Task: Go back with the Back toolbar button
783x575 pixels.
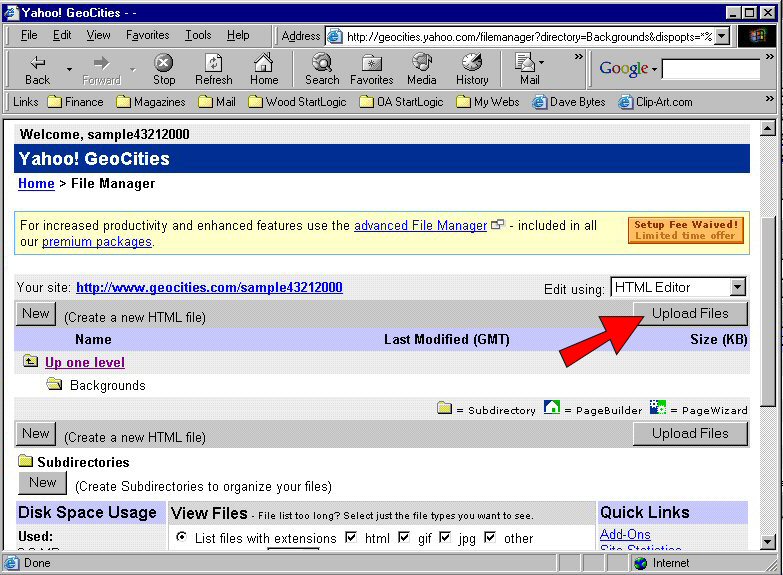Action: pyautogui.click(x=37, y=70)
